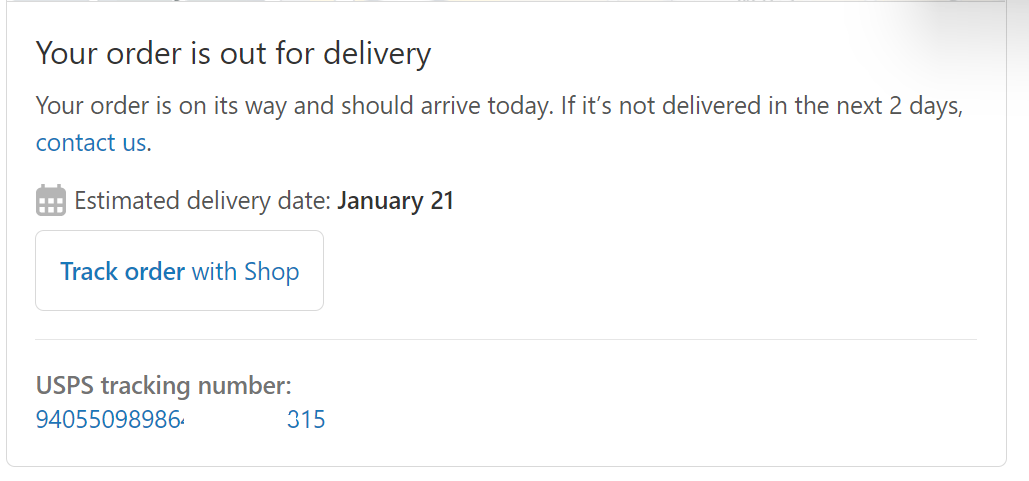
Task: Click the word "delivery" in the heading
Action: pos(377,53)
